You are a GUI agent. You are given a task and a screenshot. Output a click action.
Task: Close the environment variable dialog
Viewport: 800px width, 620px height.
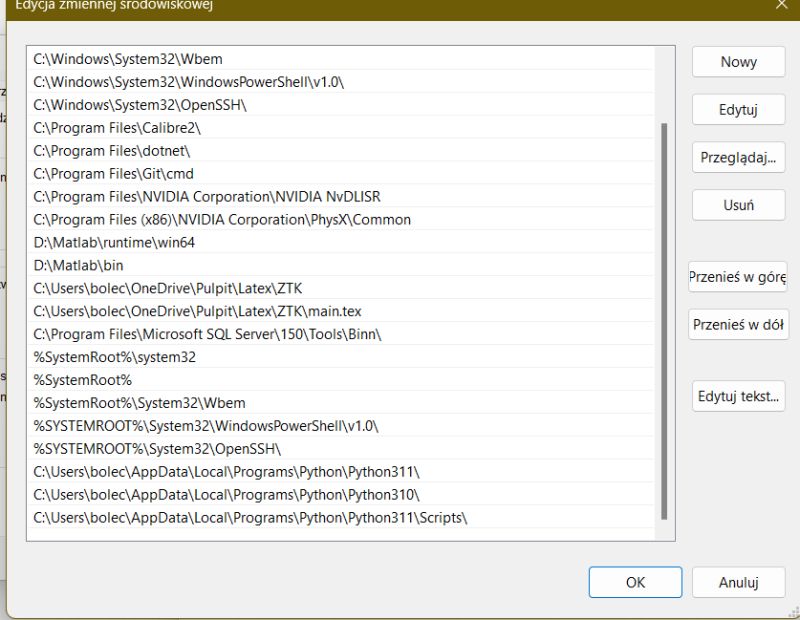[x=781, y=5]
